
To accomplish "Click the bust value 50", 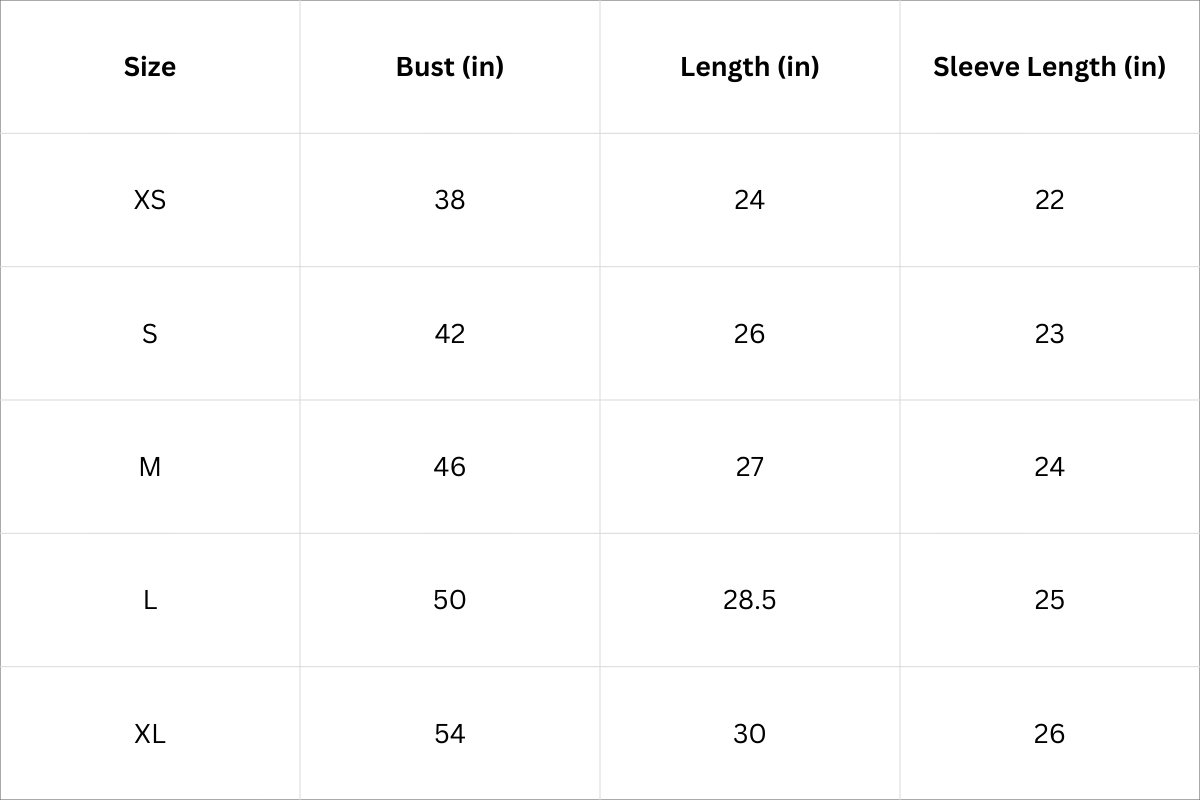I will 450,600.
